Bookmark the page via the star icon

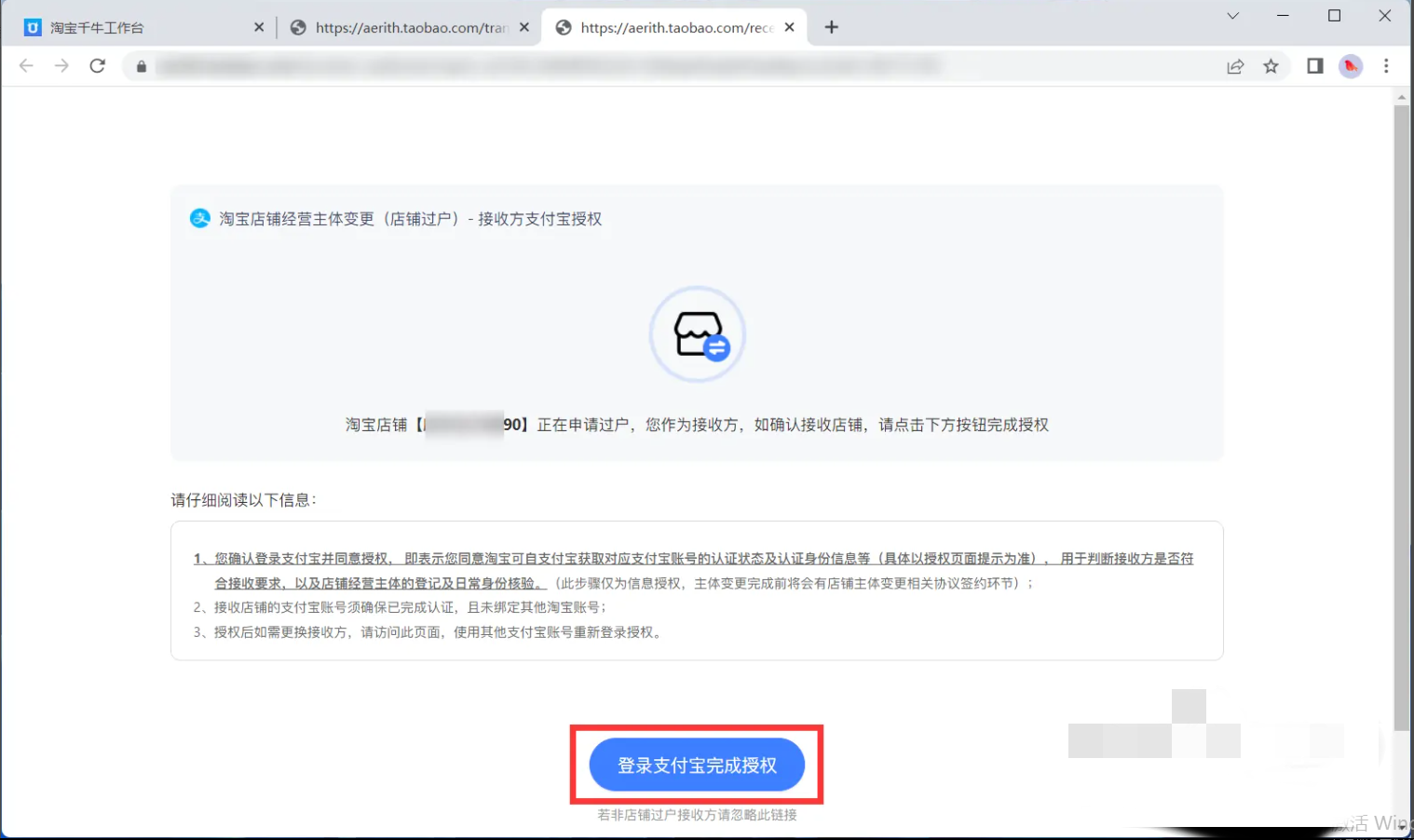pyautogui.click(x=1271, y=66)
